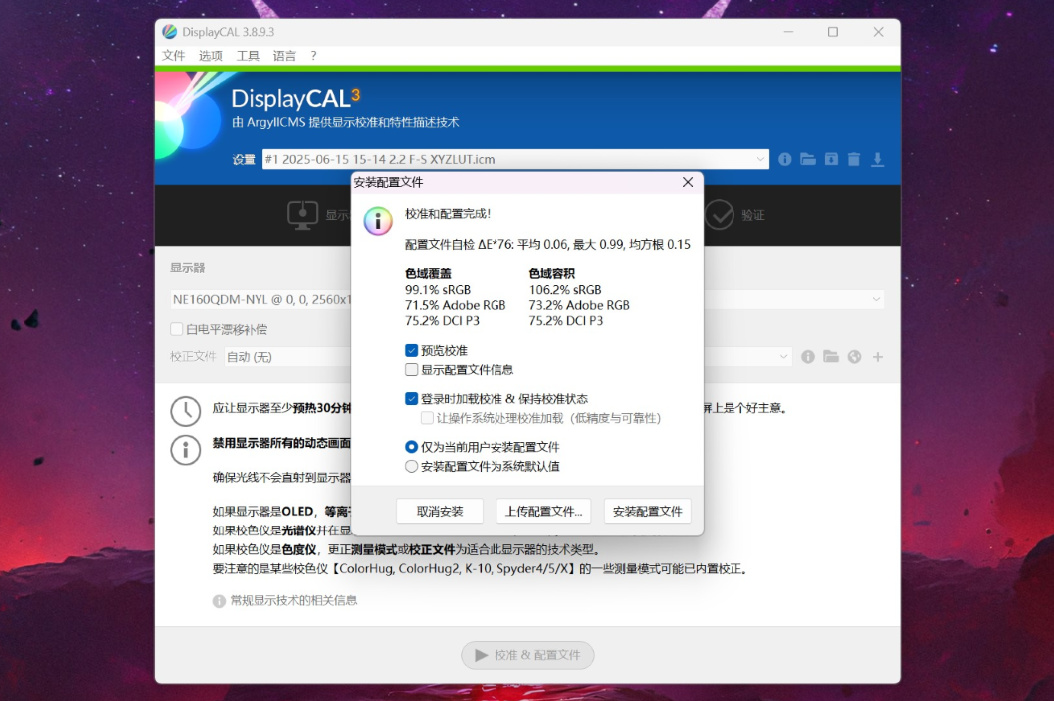Click the plus add correction icon
Viewport: 1054px width, 701px height.
(x=878, y=357)
